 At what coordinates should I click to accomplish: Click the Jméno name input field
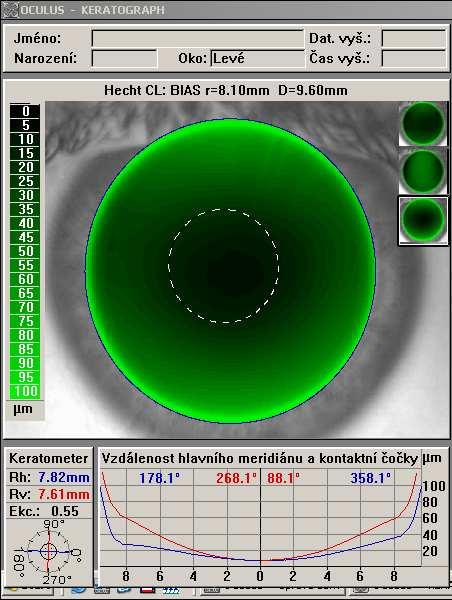pos(198,38)
